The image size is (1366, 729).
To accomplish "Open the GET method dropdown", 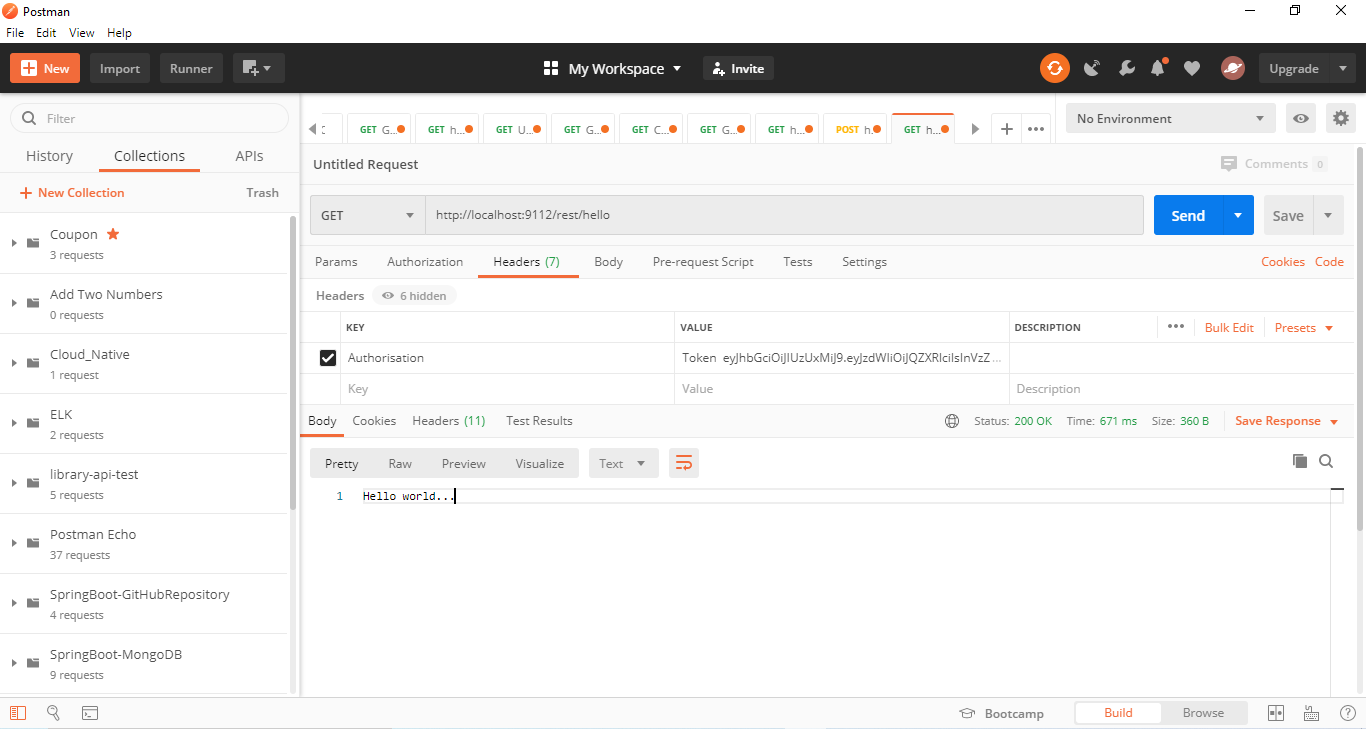I will point(367,215).
